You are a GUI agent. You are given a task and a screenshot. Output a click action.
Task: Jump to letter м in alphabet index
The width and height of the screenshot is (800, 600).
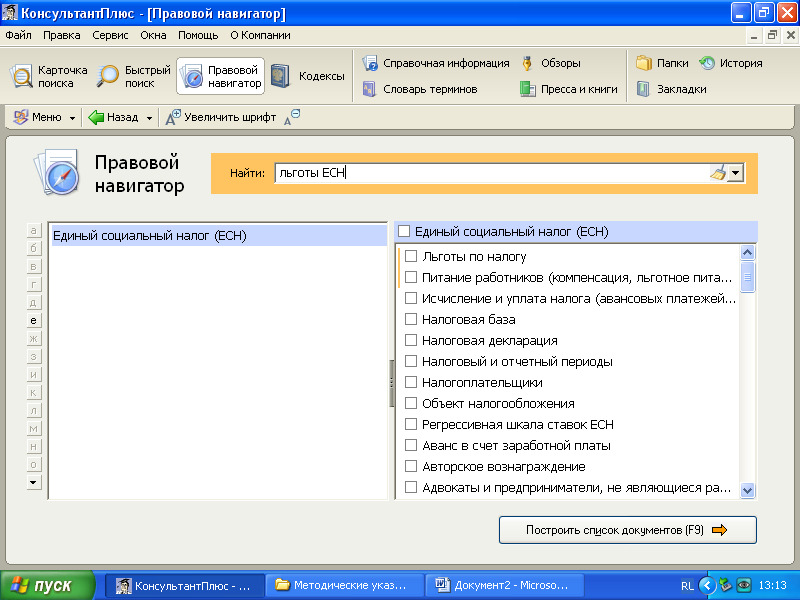pyautogui.click(x=34, y=429)
